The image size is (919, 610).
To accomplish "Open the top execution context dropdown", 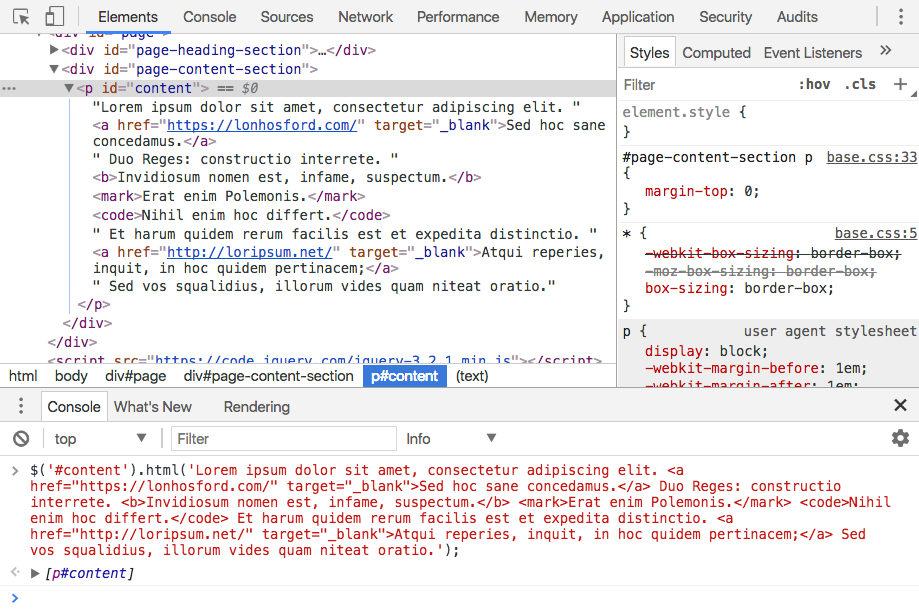I will click(100, 439).
